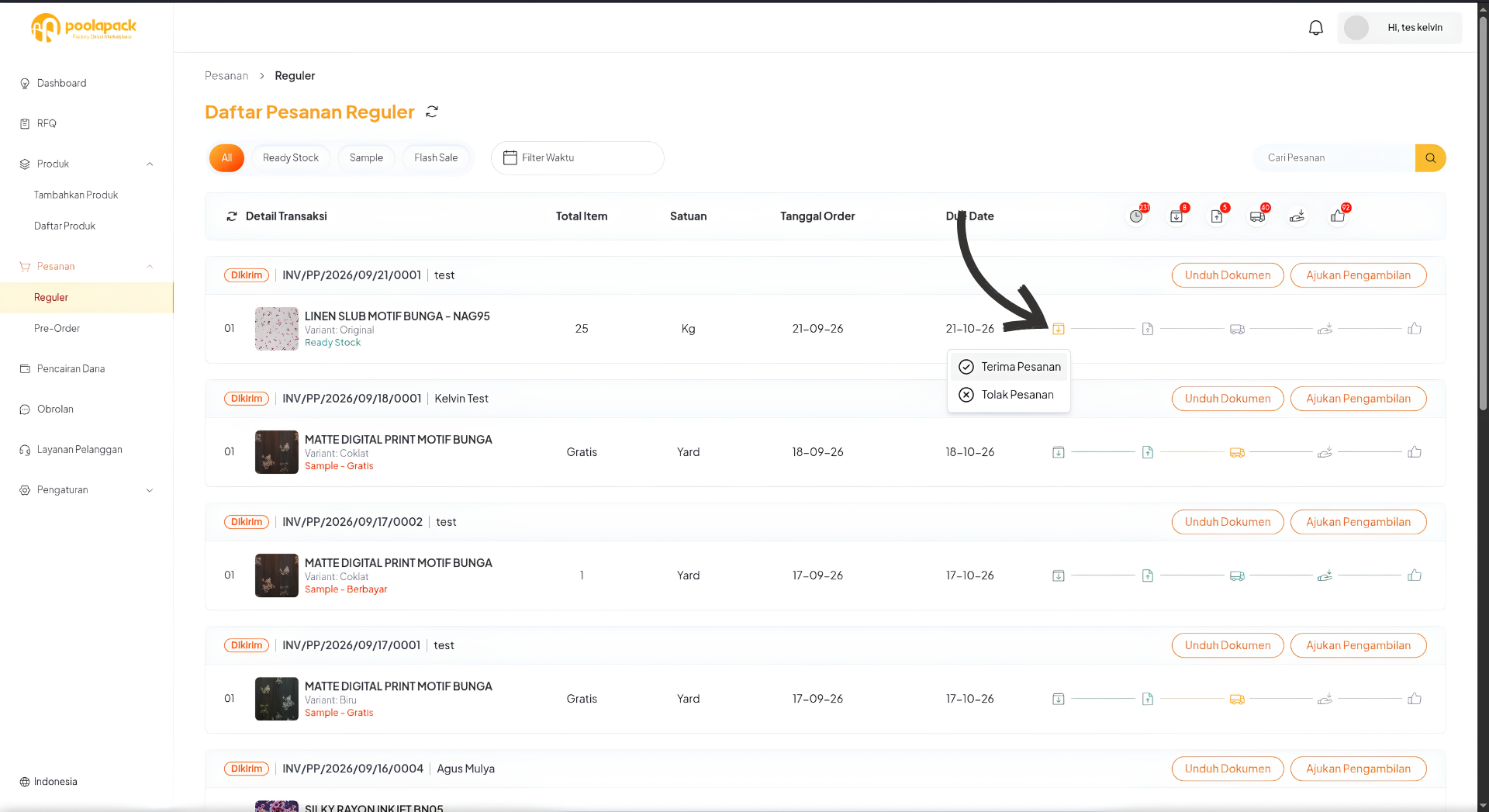The width and height of the screenshot is (1489, 812).
Task: Click Ajukan Pengambilan for Agus Mulya order
Action: click(1358, 769)
